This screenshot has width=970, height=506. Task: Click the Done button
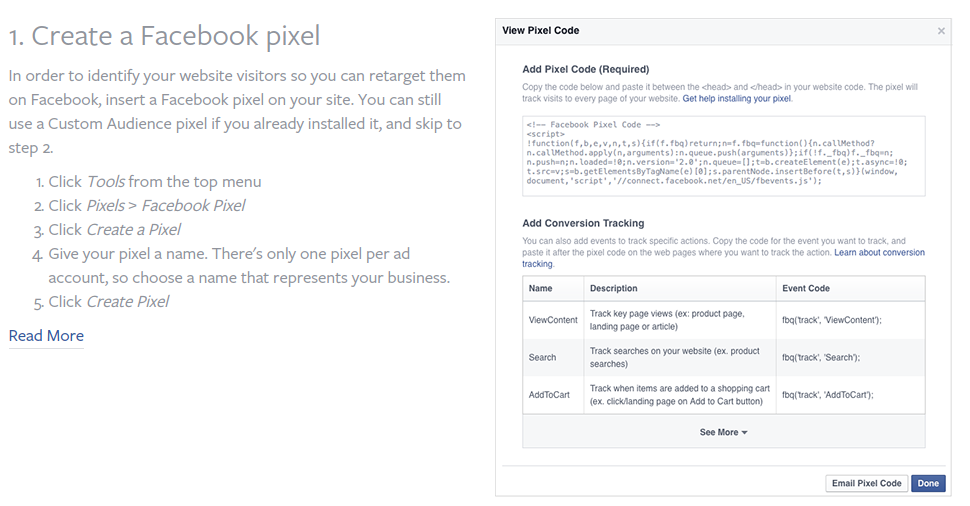coord(928,483)
